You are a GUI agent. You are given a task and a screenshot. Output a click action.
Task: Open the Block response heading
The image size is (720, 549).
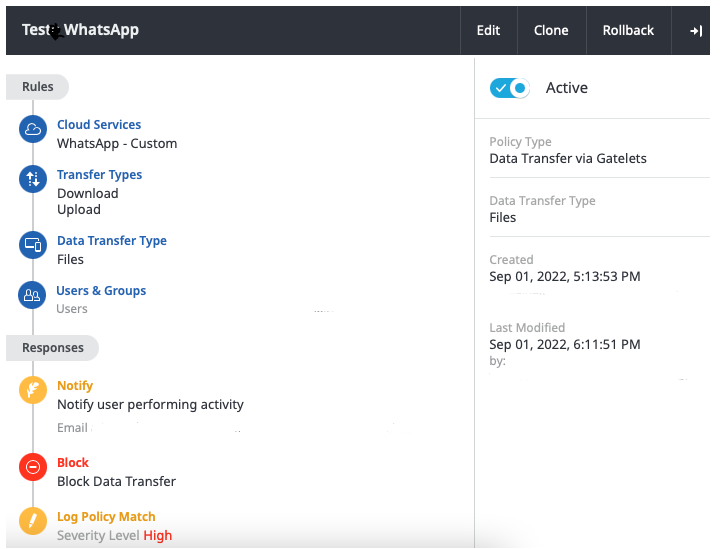[x=73, y=463]
